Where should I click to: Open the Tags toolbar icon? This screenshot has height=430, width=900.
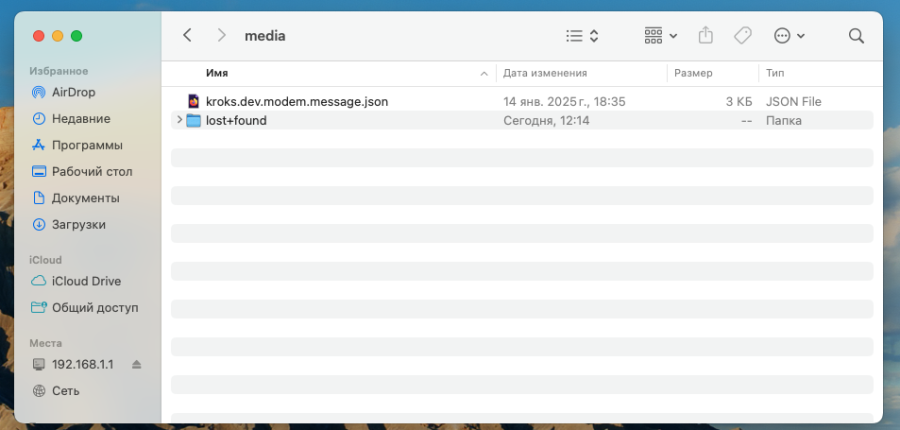742,35
